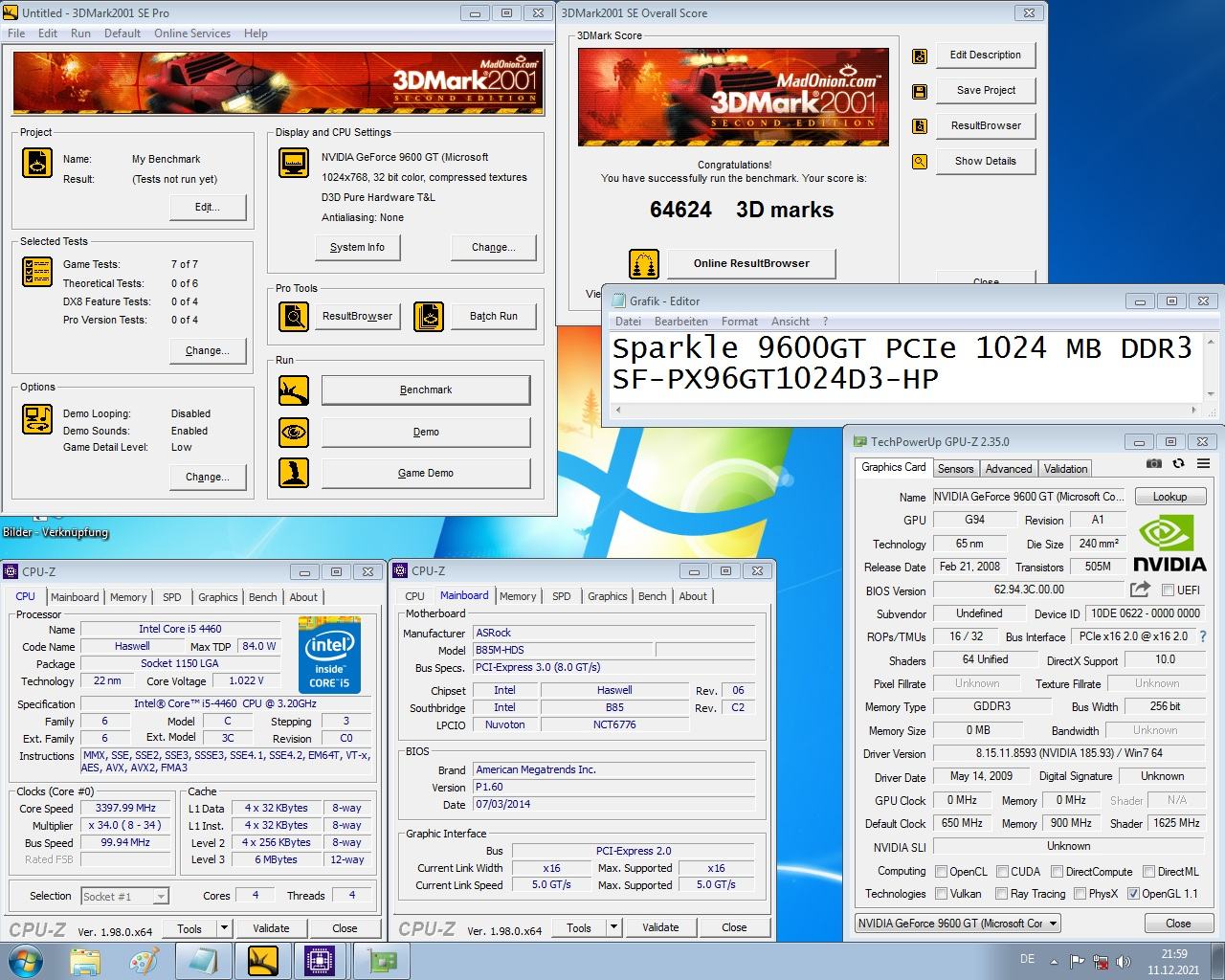Toggle the CUDA checkbox
The height and width of the screenshot is (980, 1225).
1003,872
